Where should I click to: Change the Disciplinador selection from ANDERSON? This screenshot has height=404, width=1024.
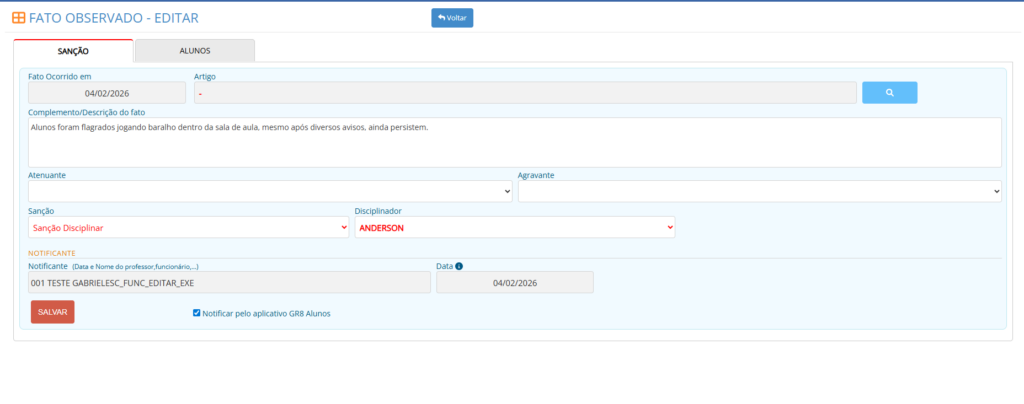click(514, 228)
